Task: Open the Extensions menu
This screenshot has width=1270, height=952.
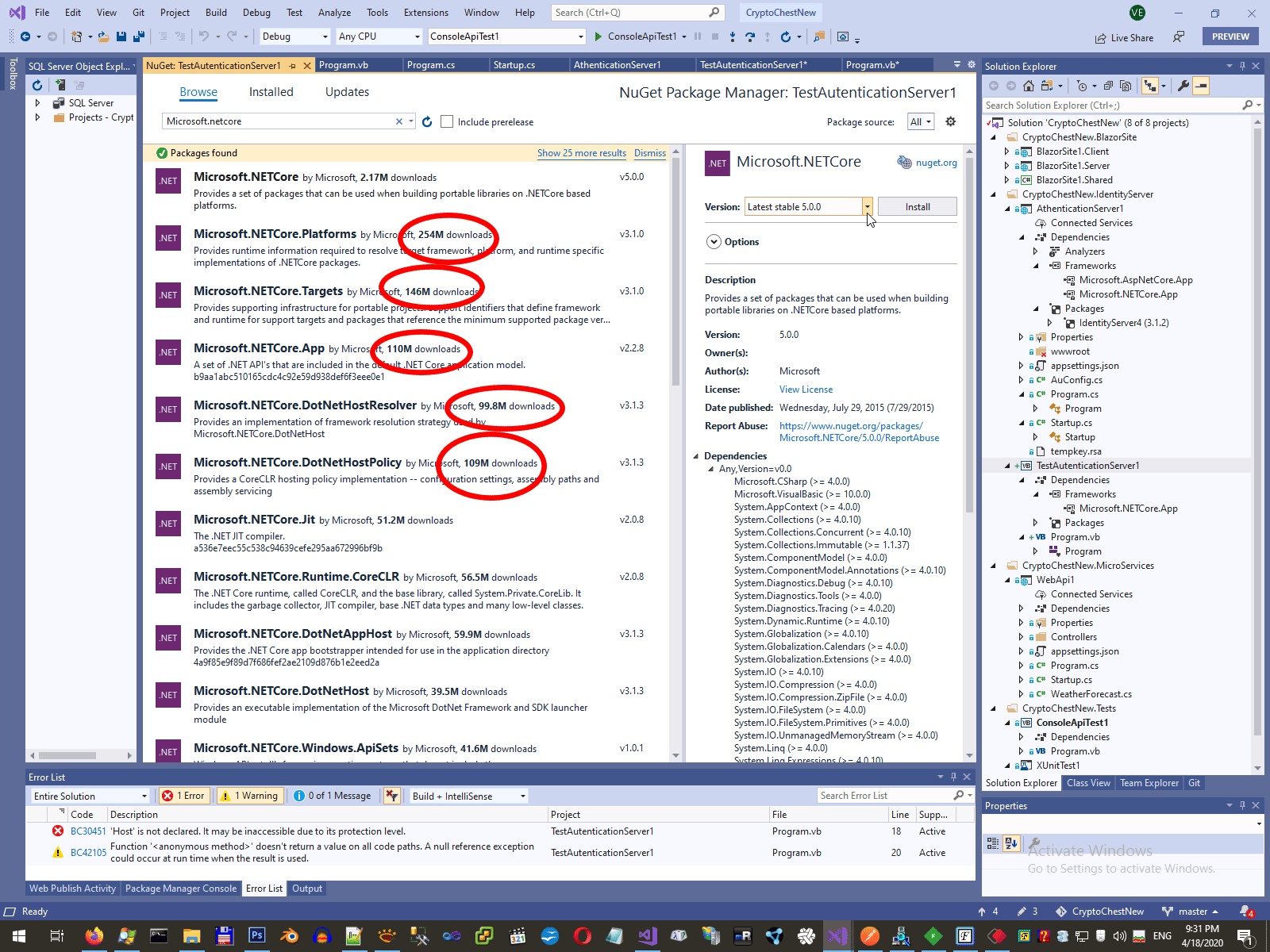Action: pos(426,13)
